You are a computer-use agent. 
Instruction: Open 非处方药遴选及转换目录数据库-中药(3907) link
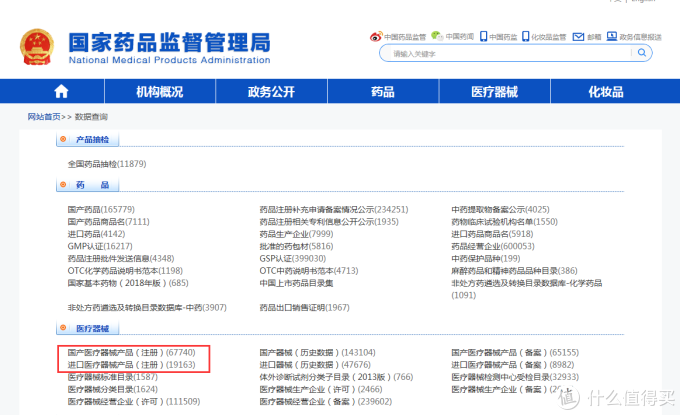tap(147, 307)
